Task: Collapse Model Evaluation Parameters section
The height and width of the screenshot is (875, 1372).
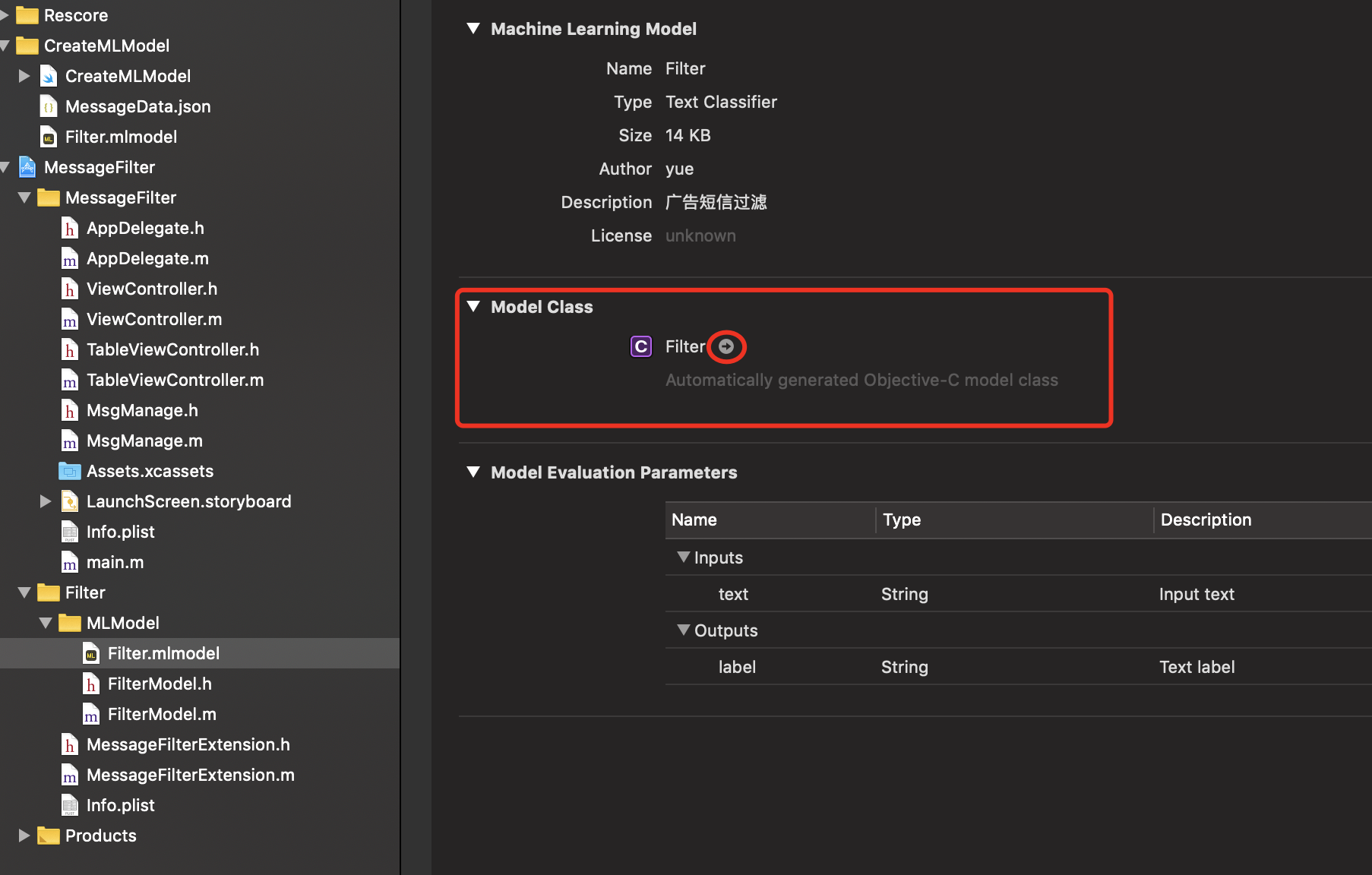Action: pos(473,472)
